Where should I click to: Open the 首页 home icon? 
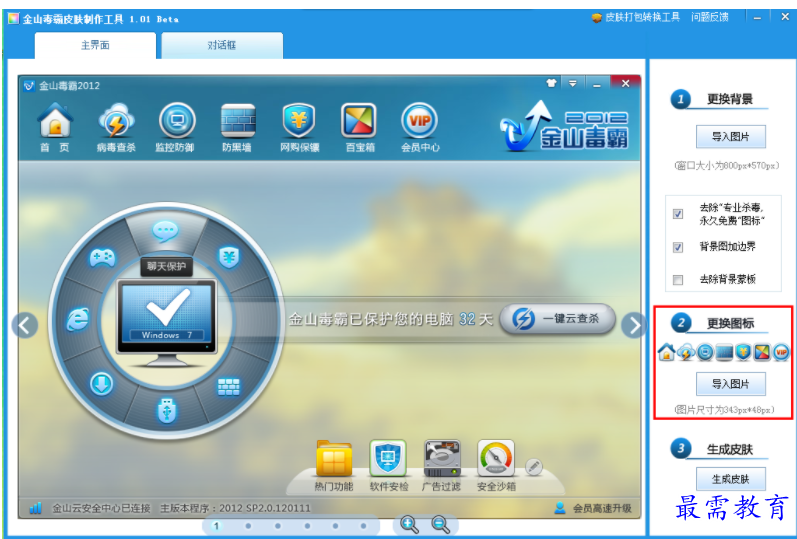55,121
